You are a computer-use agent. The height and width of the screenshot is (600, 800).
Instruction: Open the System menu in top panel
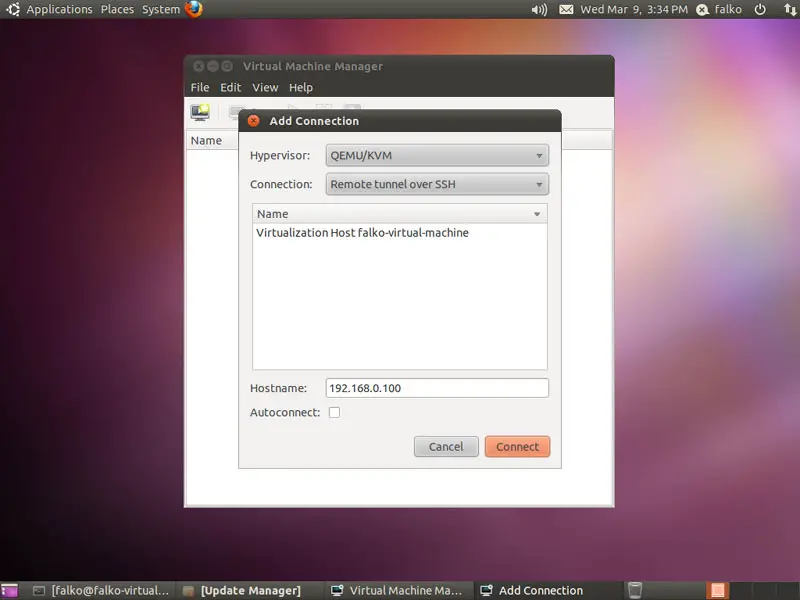(161, 9)
